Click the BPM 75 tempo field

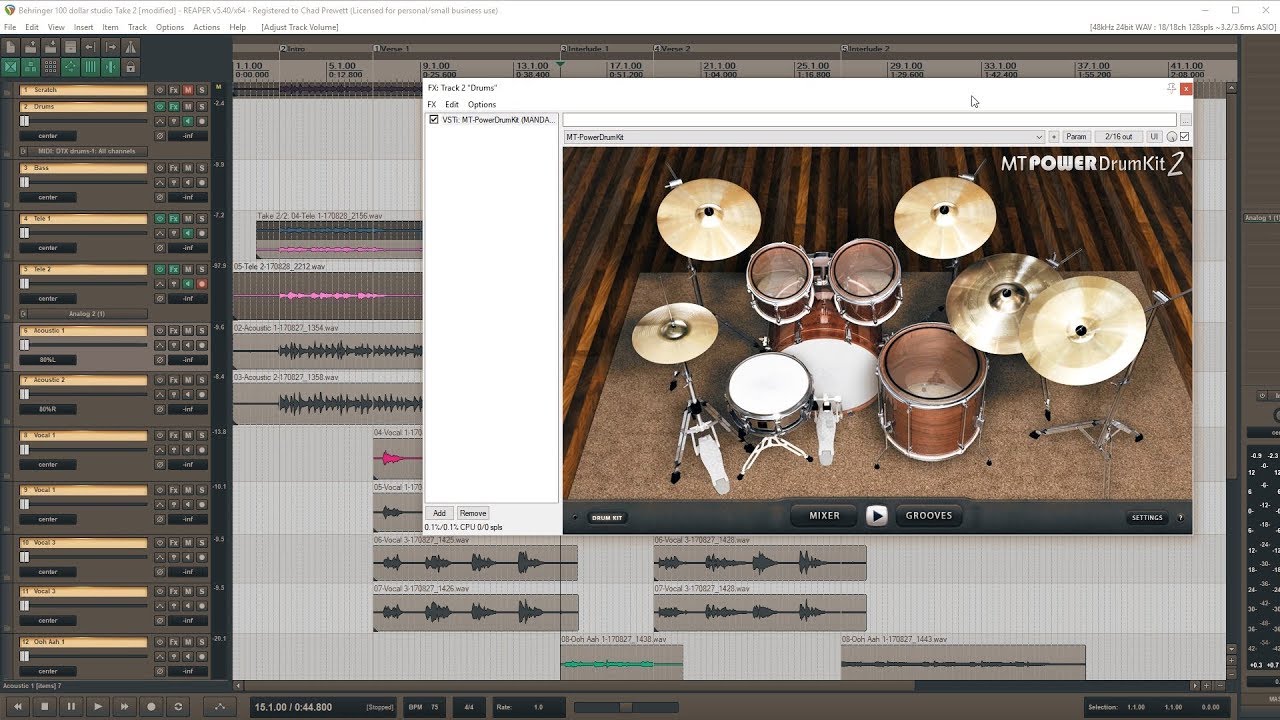click(x=424, y=707)
